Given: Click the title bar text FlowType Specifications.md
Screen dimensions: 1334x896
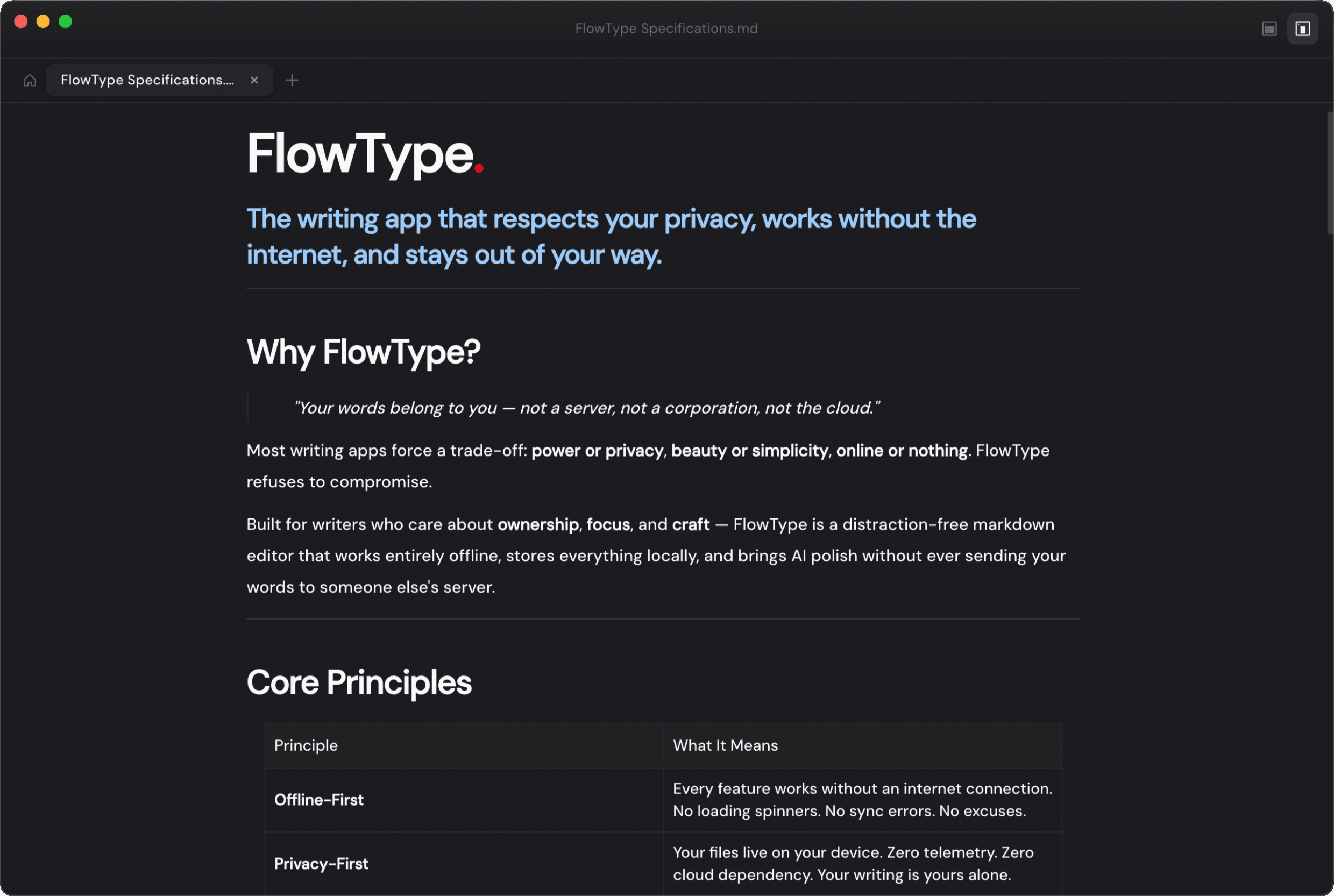Looking at the screenshot, I should pos(666,28).
